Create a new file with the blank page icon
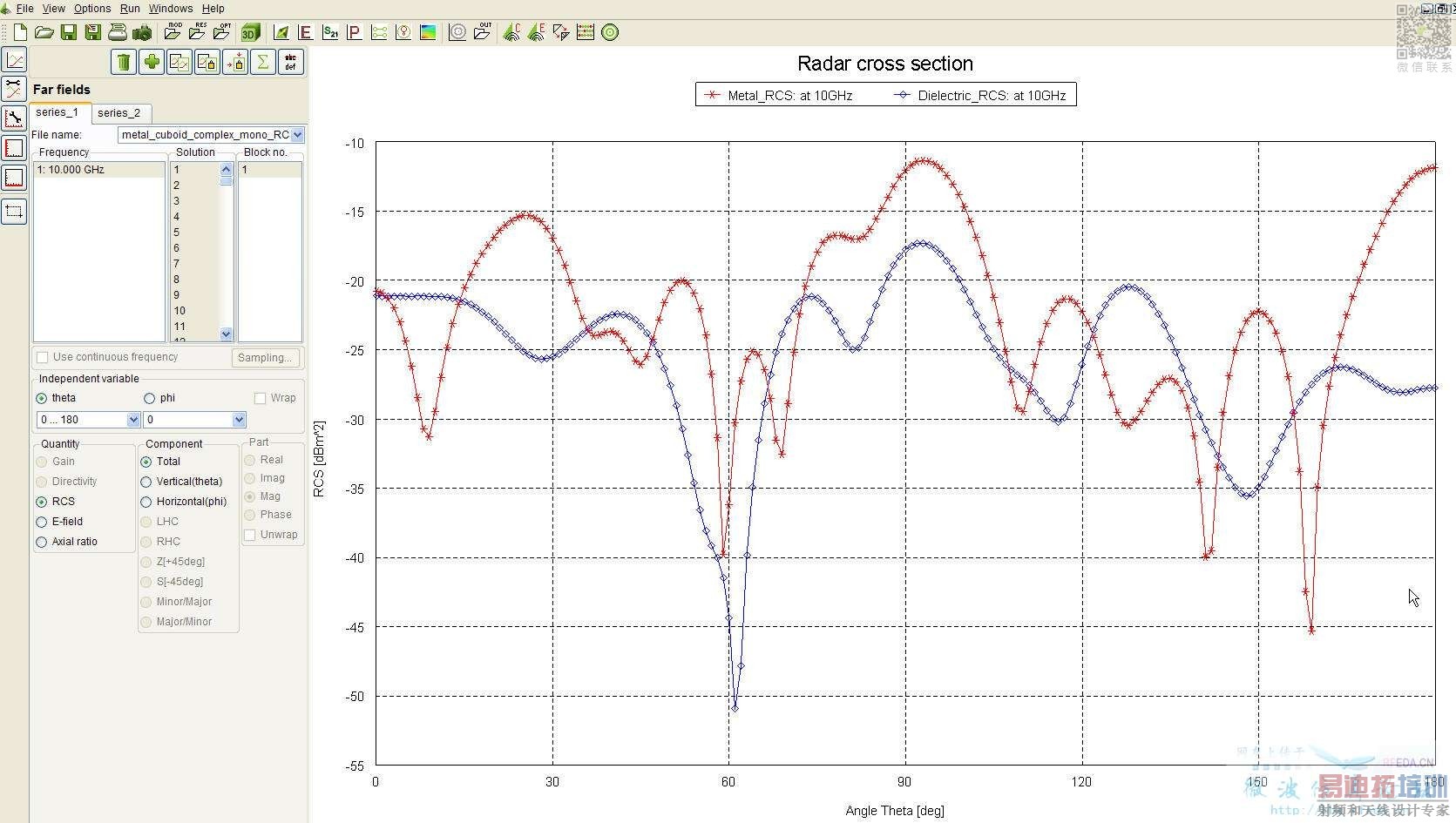1456x823 pixels. (x=20, y=33)
